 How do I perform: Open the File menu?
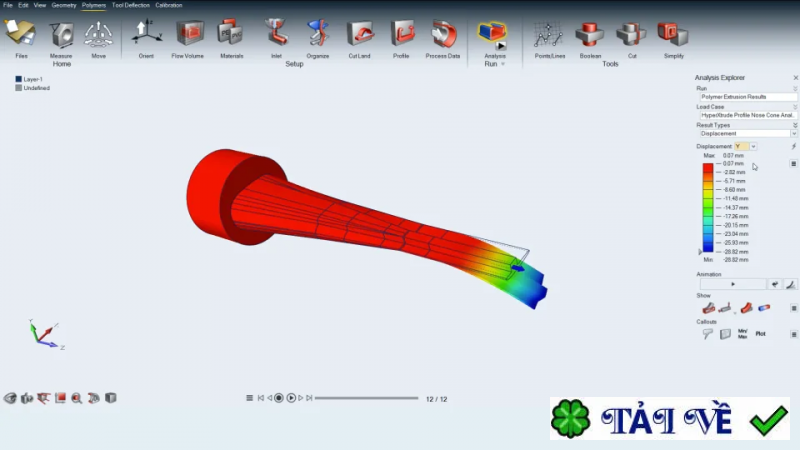8,5
